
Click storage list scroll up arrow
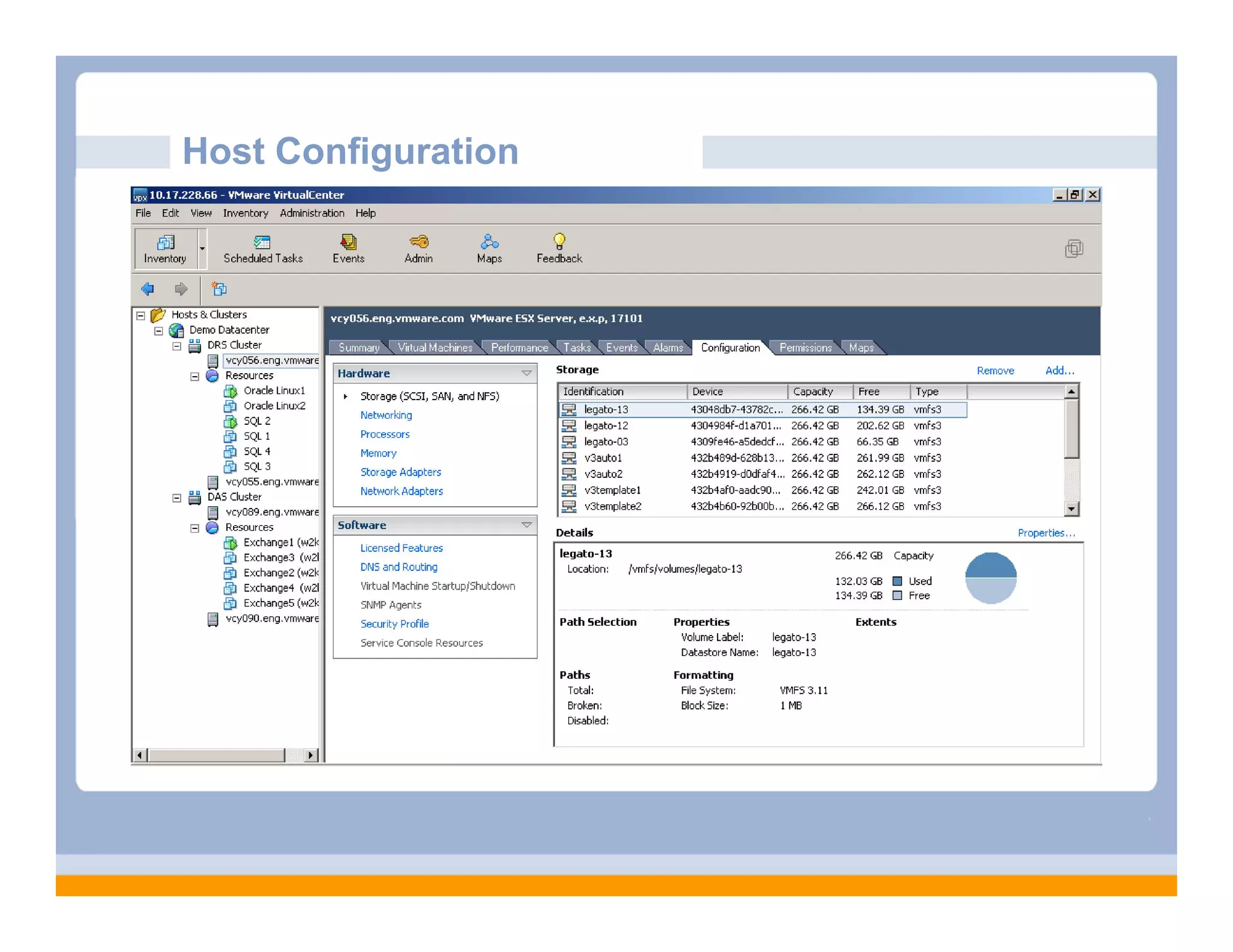(1071, 392)
